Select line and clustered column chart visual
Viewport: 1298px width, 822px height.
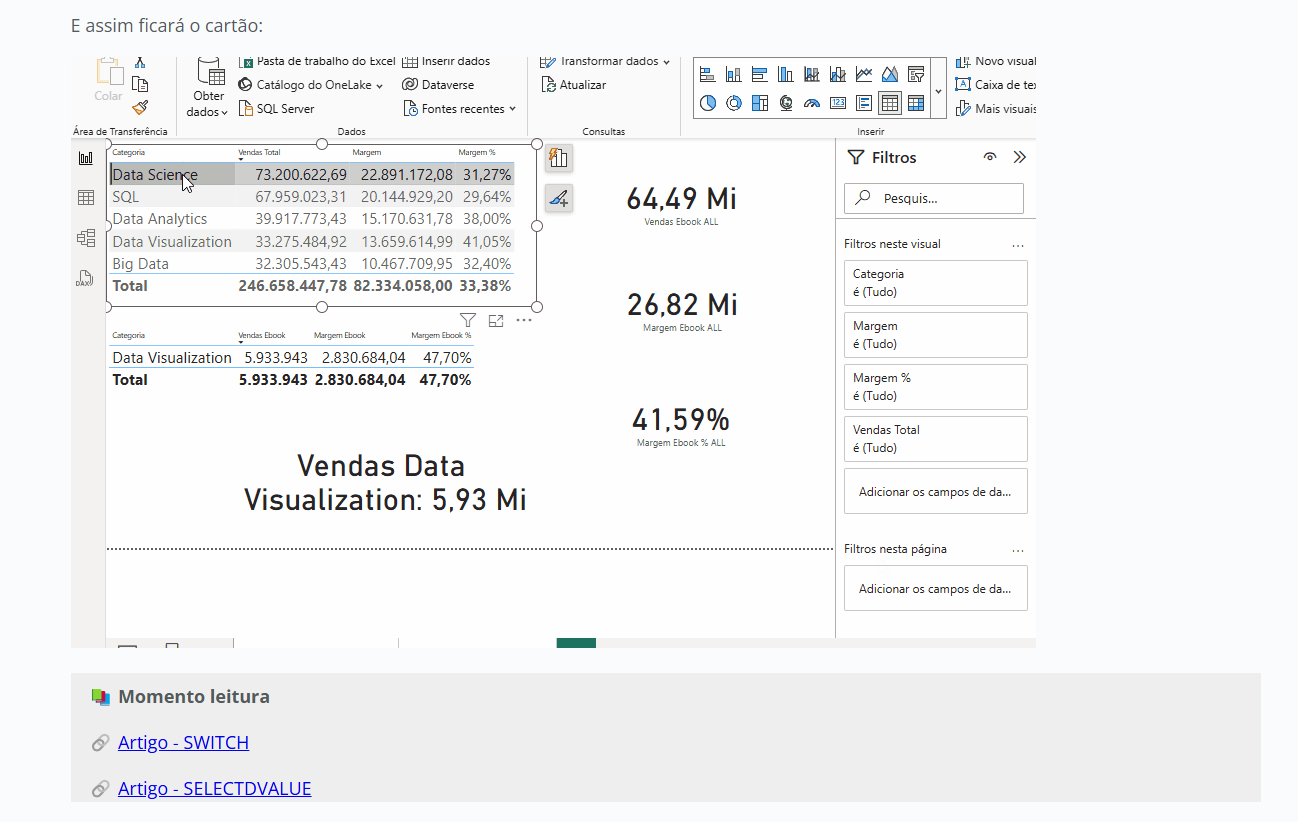click(838, 74)
